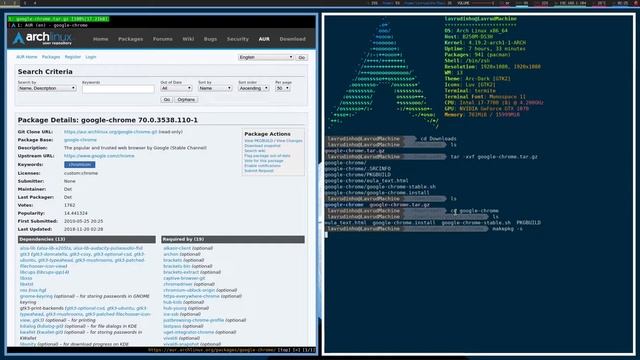The width and height of the screenshot is (640, 360).
Task: Click Search wiki package action
Action: (255, 151)
